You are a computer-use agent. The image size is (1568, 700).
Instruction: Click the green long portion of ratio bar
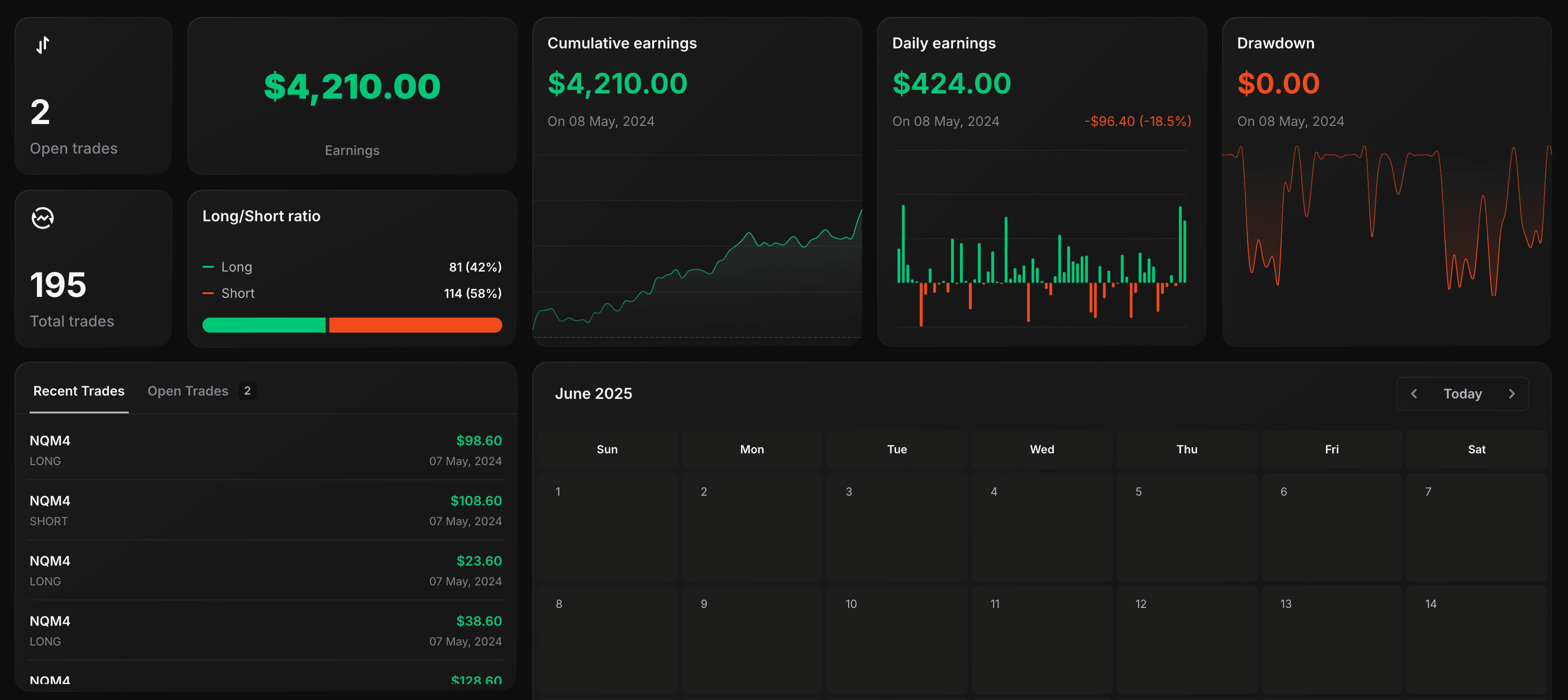coord(264,325)
